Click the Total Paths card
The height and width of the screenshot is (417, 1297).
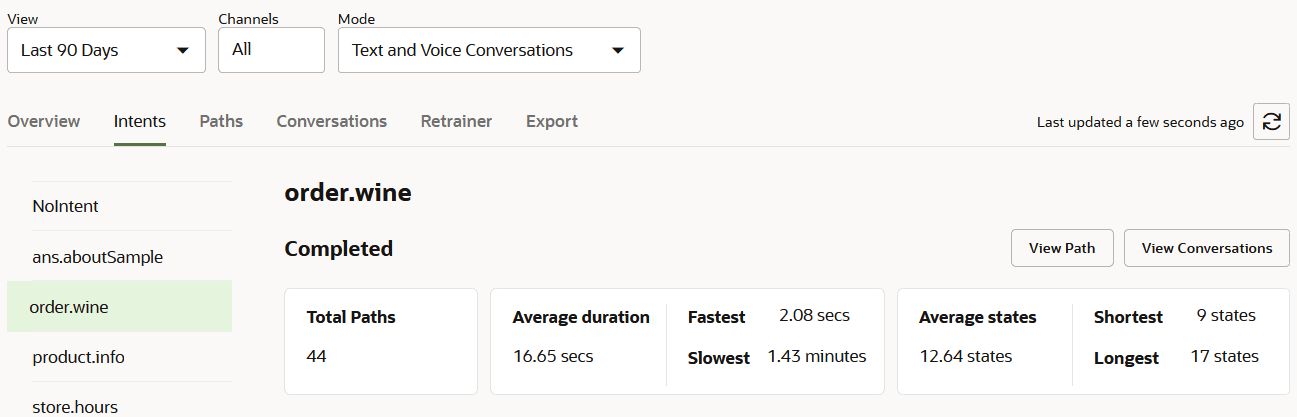(380, 341)
